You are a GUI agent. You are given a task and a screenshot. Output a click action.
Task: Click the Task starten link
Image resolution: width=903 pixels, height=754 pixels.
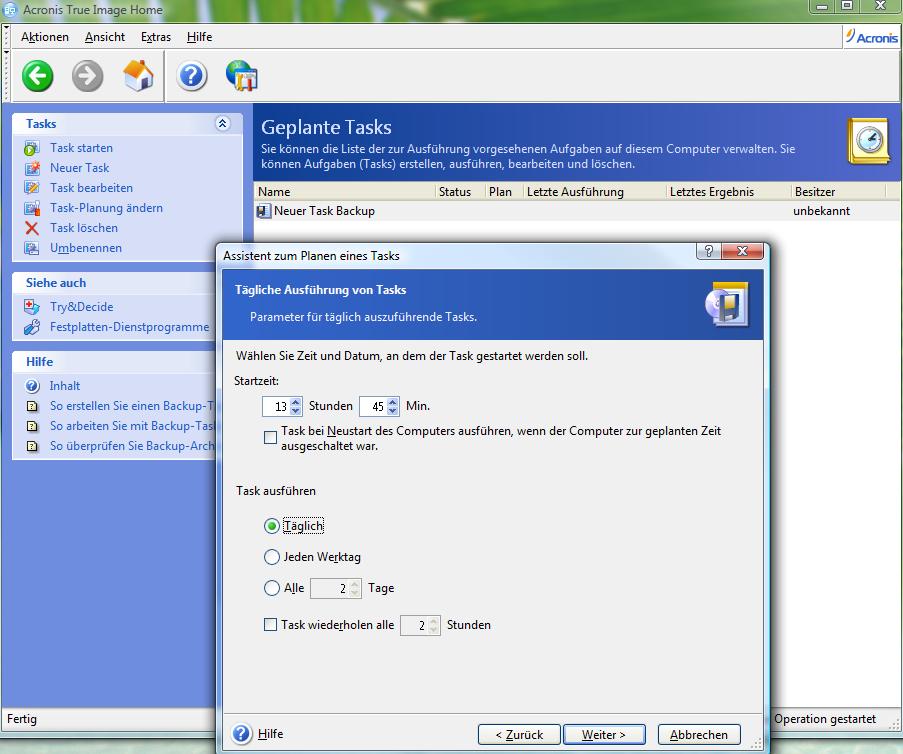[x=81, y=148]
